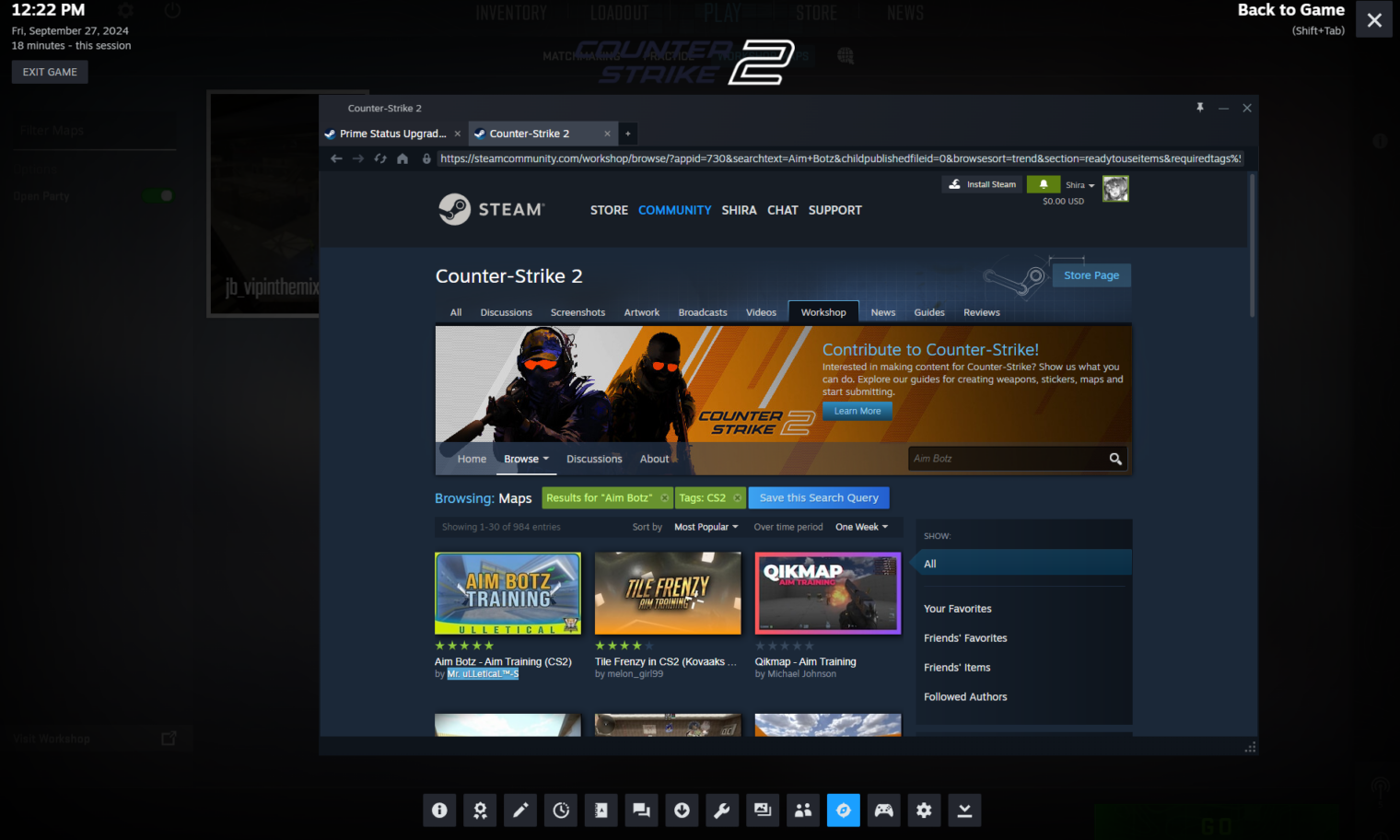The image size is (1400, 840).
Task: Open workshop About link
Action: click(x=655, y=459)
